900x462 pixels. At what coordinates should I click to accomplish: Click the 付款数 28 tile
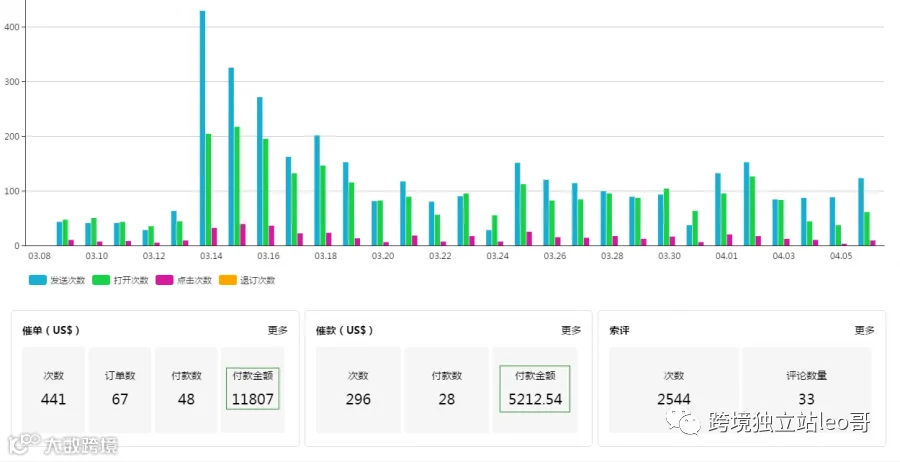click(447, 389)
